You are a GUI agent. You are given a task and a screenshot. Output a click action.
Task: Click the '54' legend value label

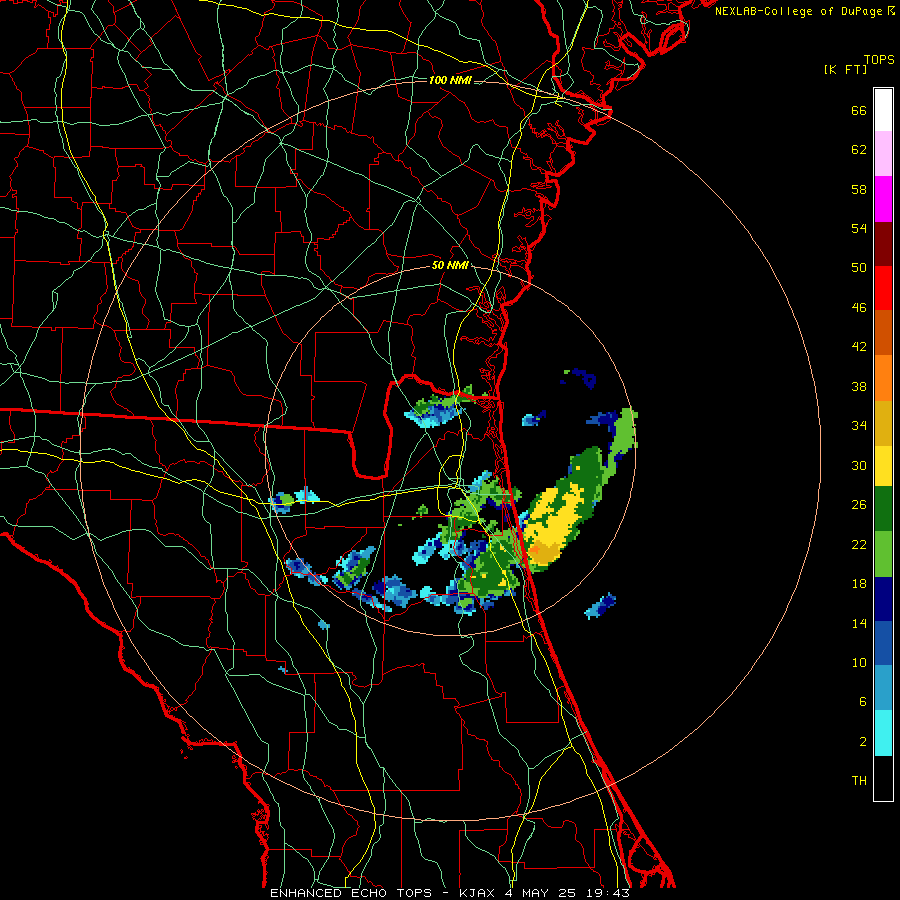click(859, 228)
